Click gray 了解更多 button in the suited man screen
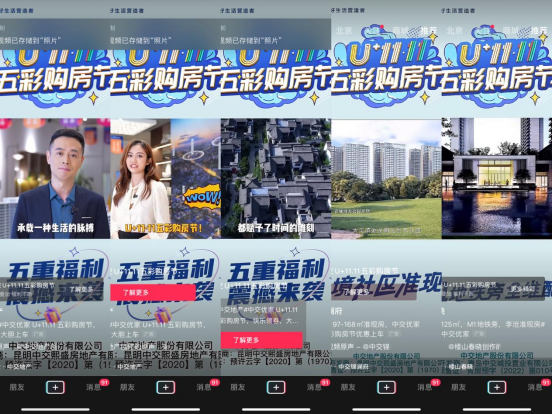552x414 pixels. tap(81, 289)
